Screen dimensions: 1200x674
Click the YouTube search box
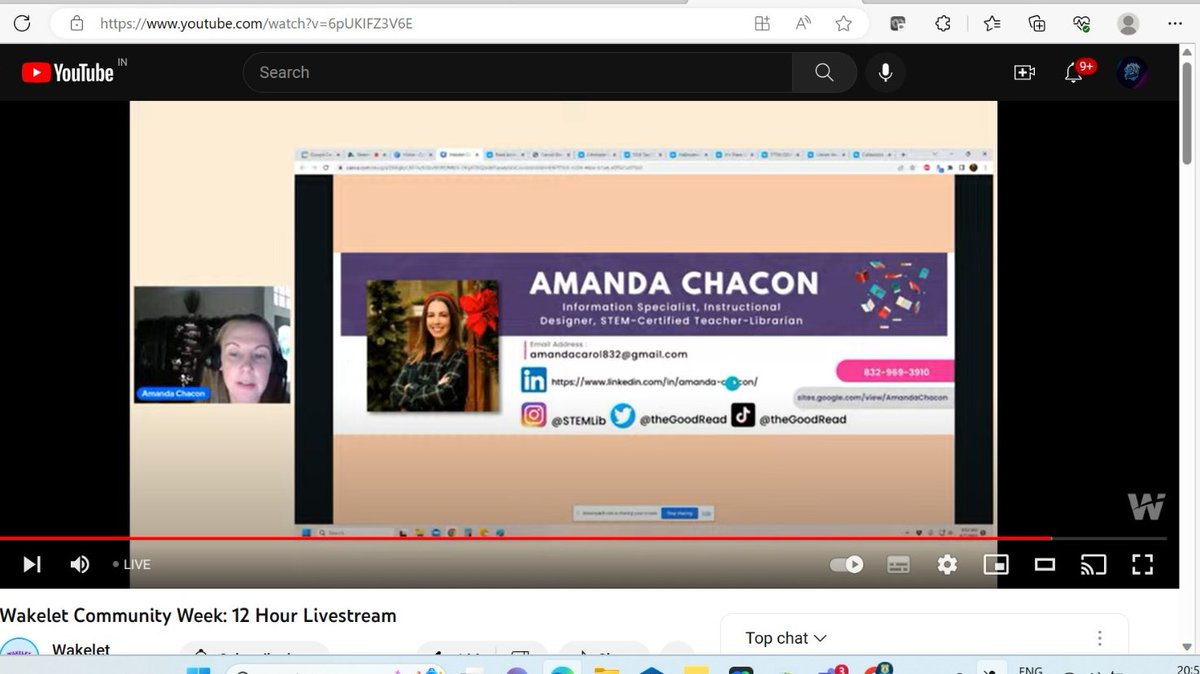point(517,72)
